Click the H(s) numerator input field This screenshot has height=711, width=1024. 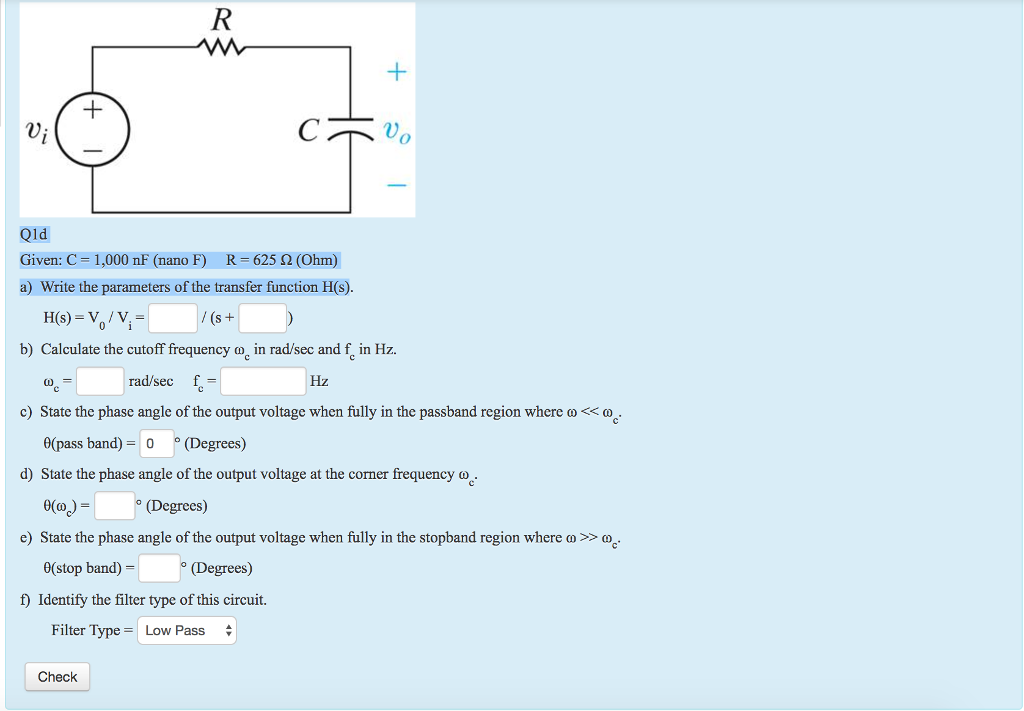[x=171, y=317]
